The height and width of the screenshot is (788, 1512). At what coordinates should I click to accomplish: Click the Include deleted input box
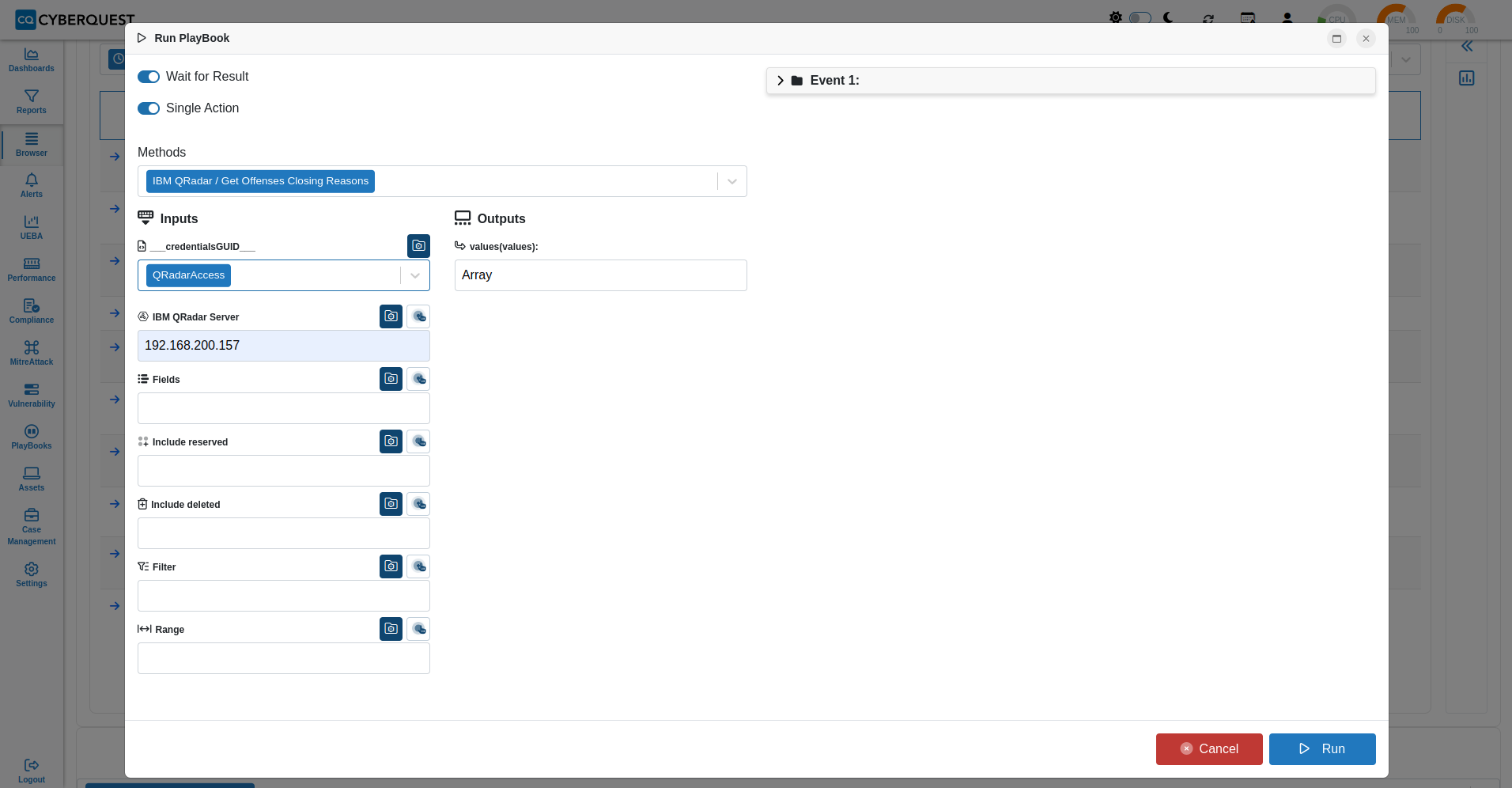[x=284, y=533]
